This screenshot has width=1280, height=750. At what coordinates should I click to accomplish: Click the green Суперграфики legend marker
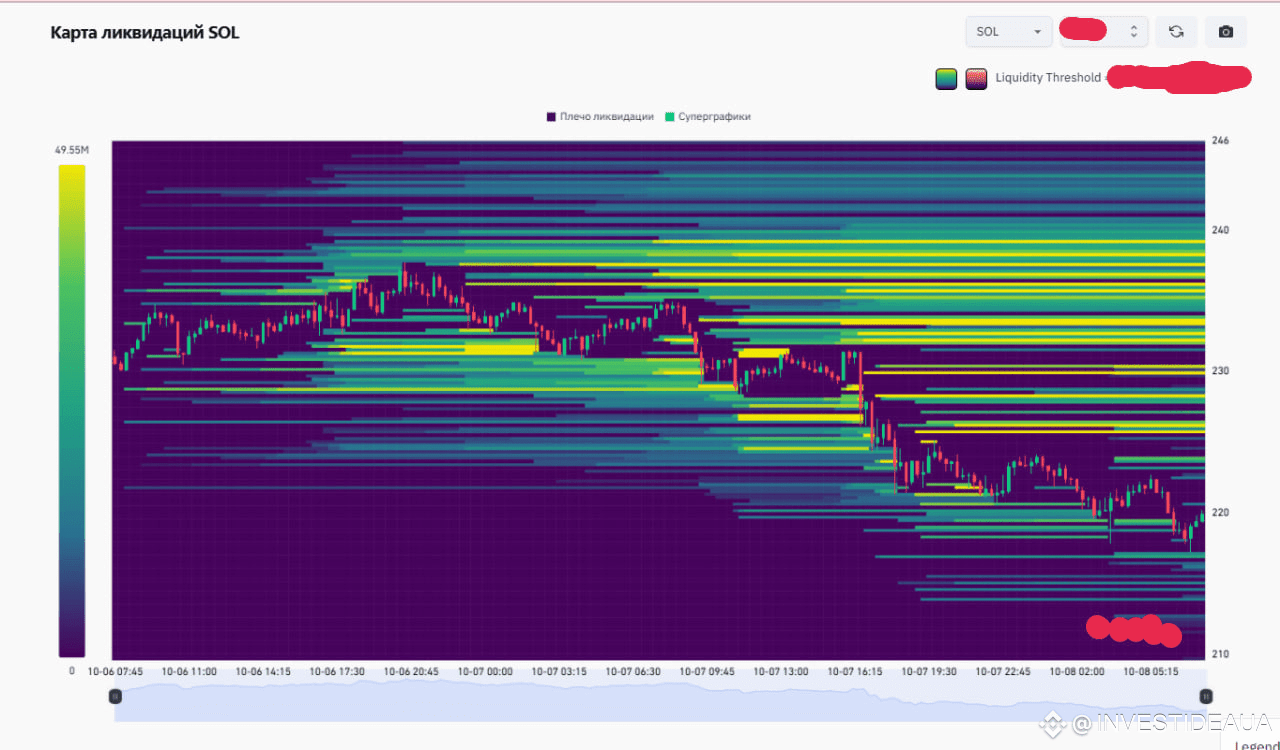click(670, 117)
